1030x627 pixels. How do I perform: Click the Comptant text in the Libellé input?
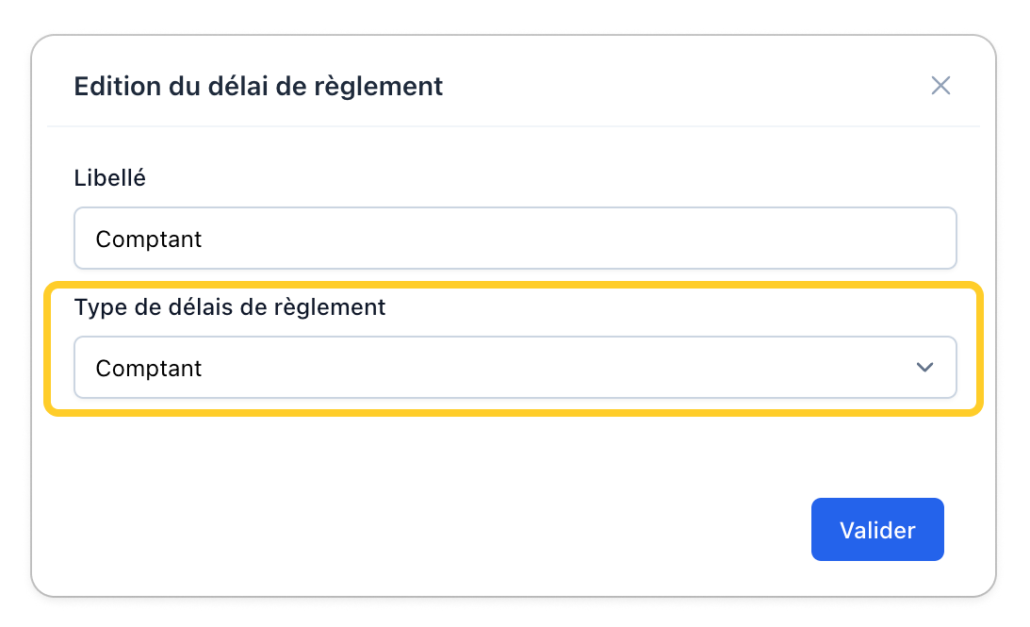[x=149, y=239]
